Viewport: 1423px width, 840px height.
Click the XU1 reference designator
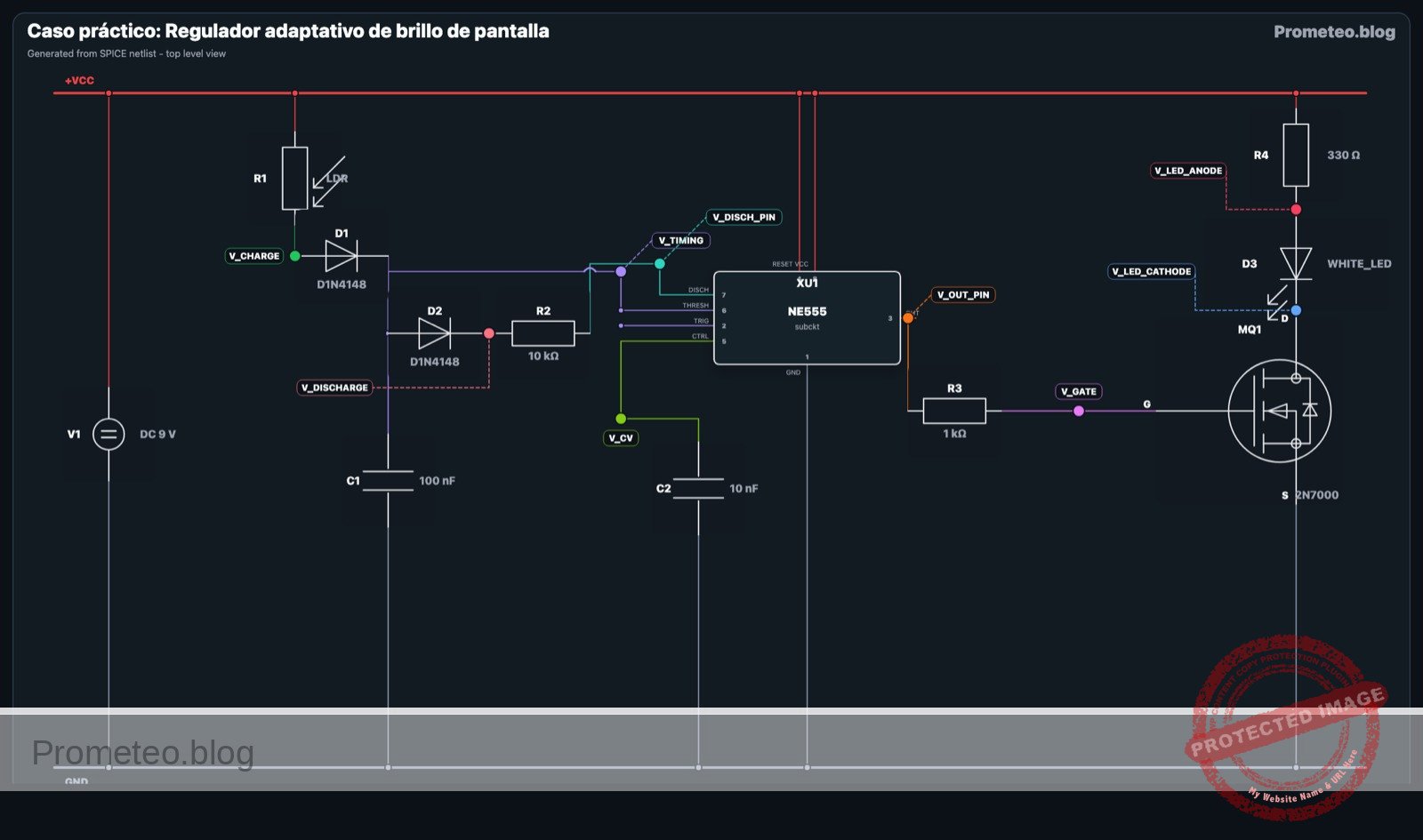click(807, 284)
